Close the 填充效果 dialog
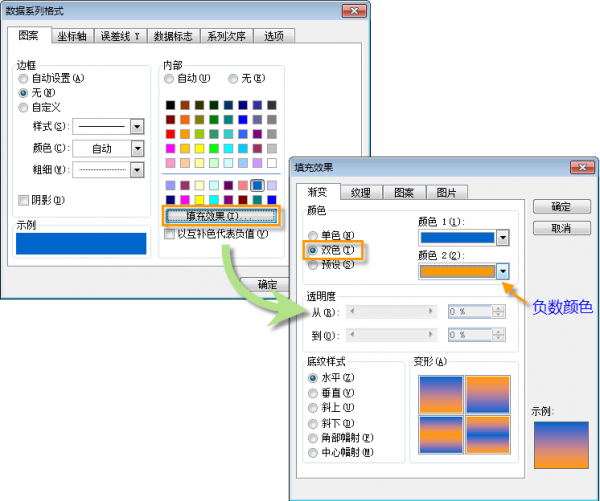 pos(582,167)
